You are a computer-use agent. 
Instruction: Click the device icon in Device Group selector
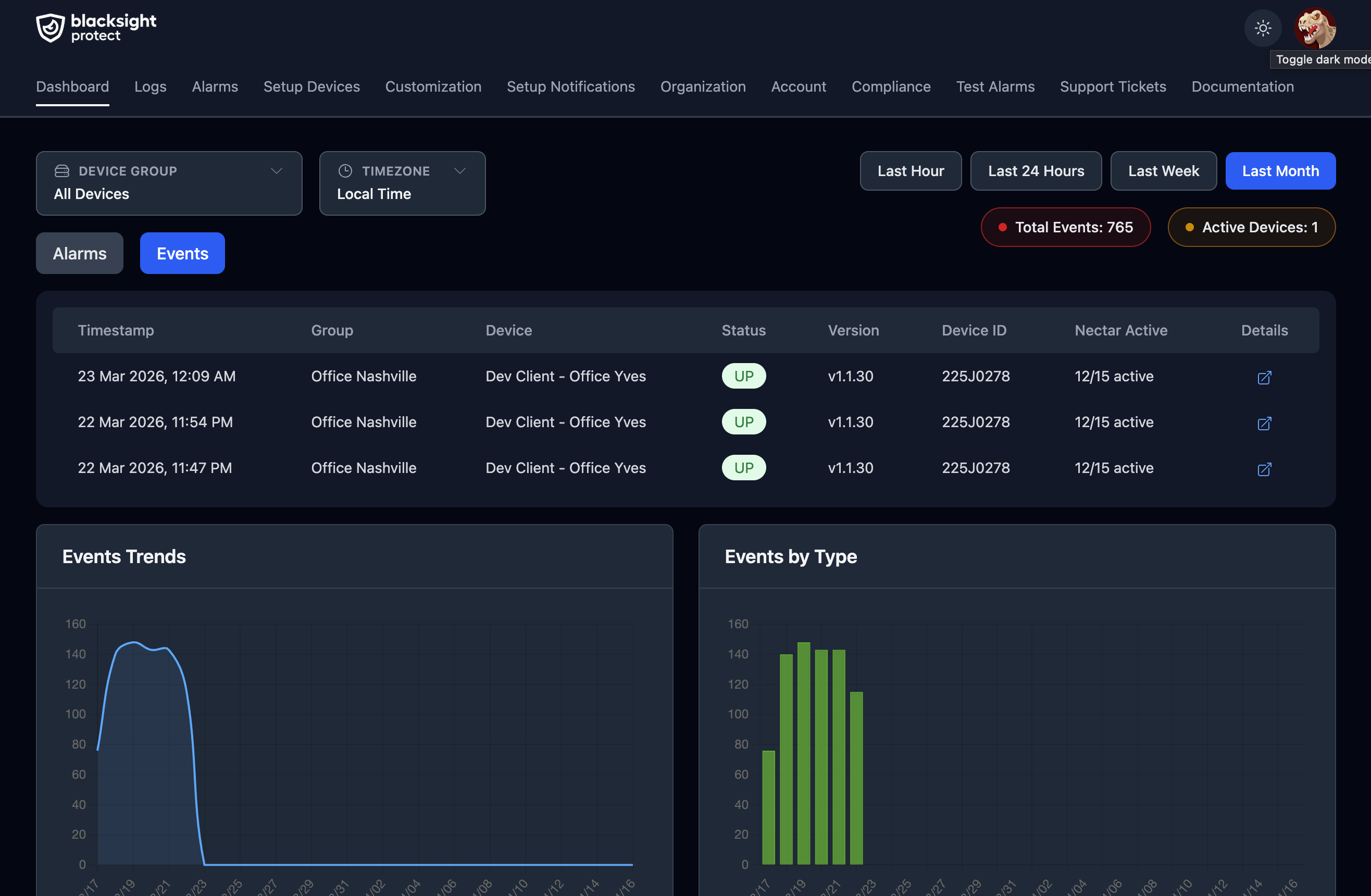pos(61,170)
